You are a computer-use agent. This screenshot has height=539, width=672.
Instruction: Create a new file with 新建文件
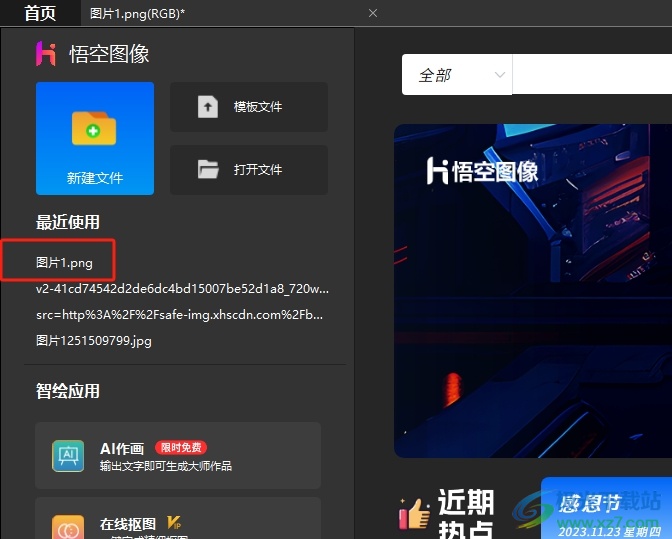click(95, 138)
